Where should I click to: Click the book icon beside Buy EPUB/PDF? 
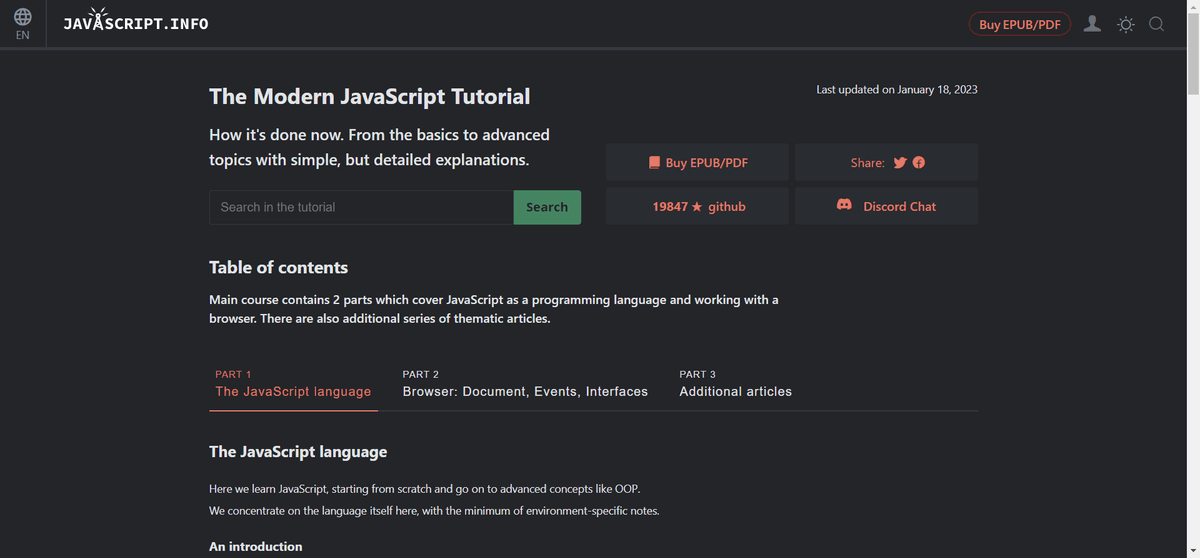coord(654,163)
